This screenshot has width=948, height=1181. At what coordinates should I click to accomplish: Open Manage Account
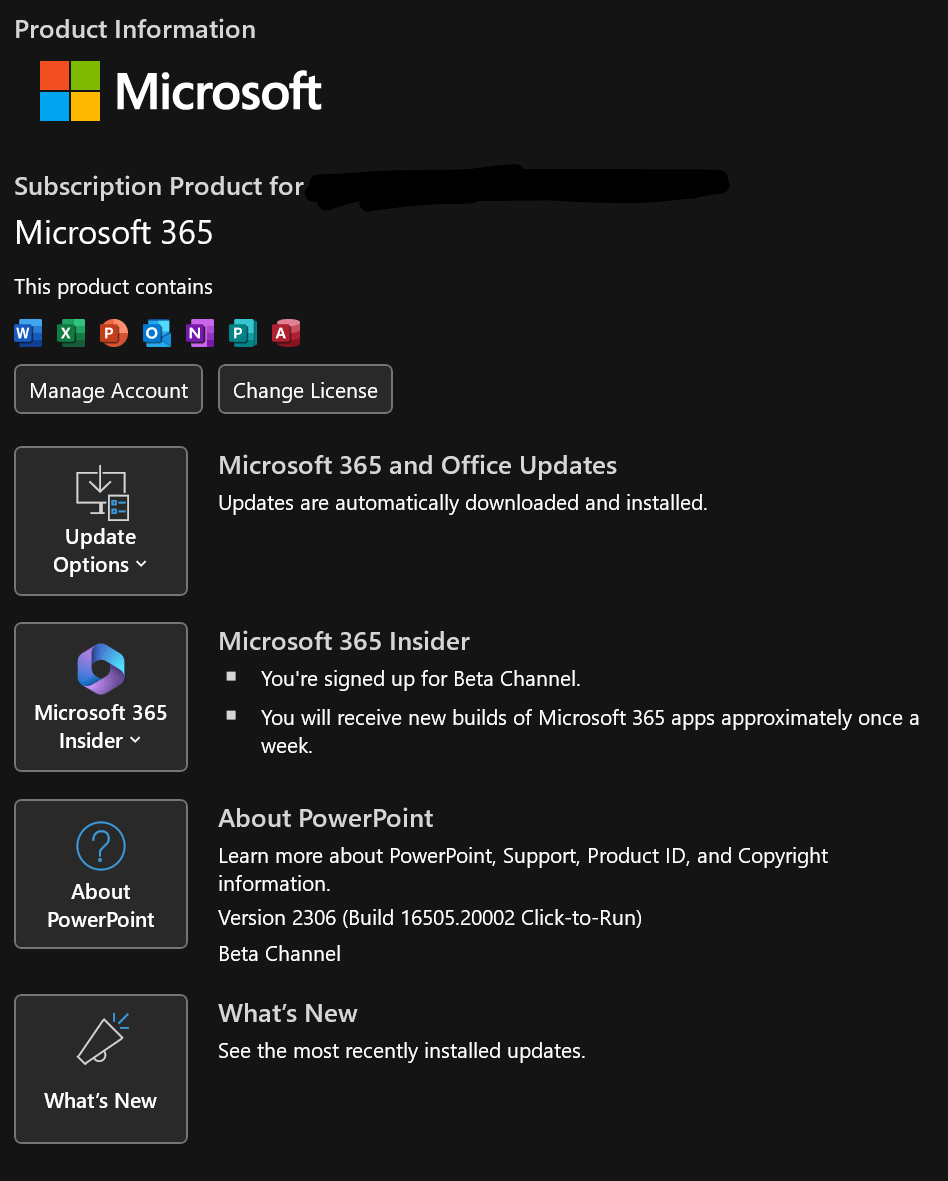(x=108, y=389)
